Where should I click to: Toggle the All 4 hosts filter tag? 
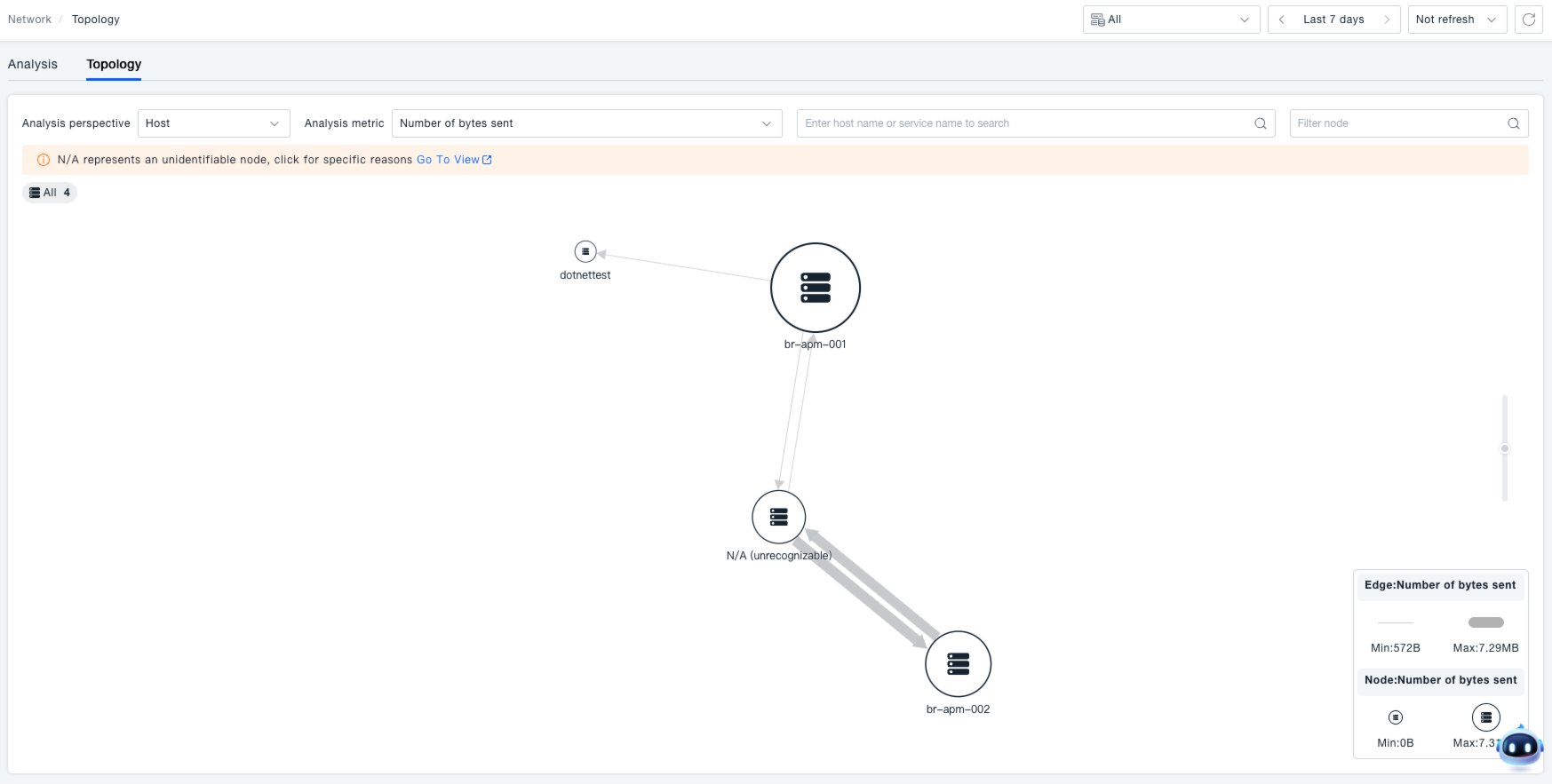click(50, 193)
